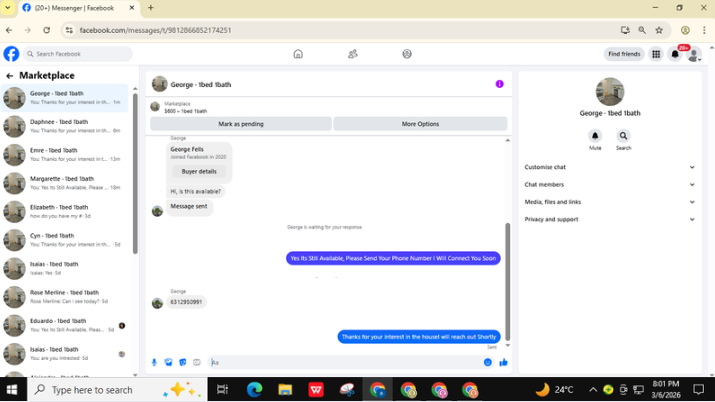This screenshot has width=715, height=402.
Task: Open the Cyn - 1bed 1bath conversation
Action: (x=65, y=240)
